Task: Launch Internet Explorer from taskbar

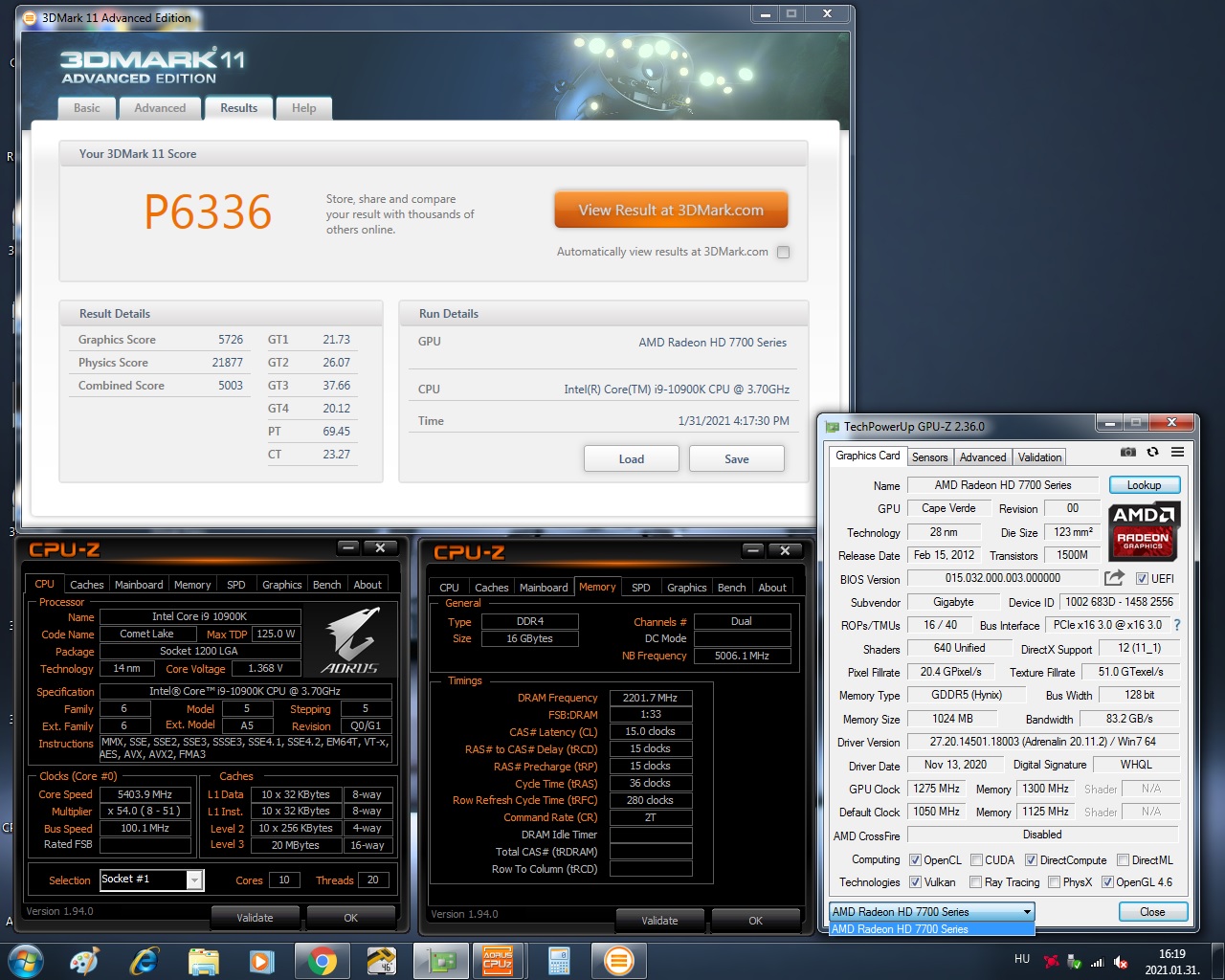Action: pyautogui.click(x=144, y=961)
